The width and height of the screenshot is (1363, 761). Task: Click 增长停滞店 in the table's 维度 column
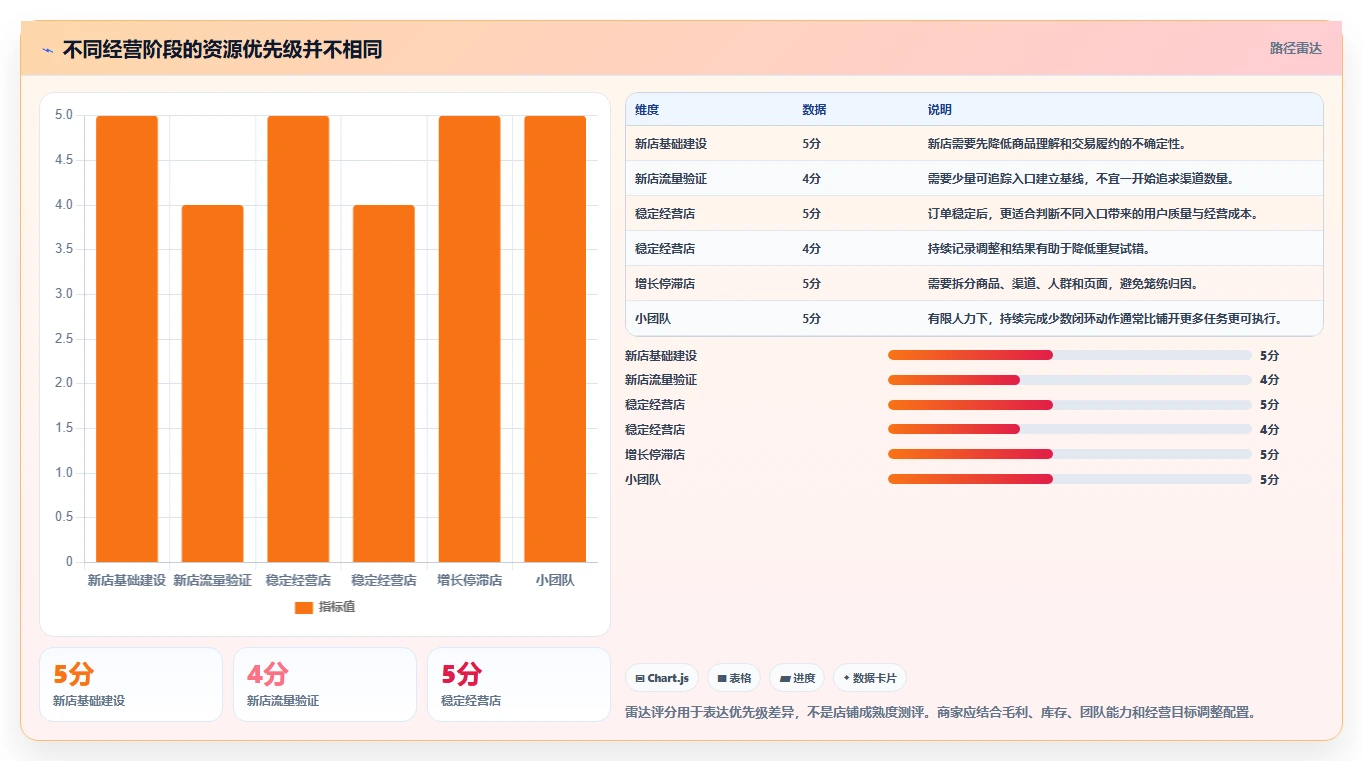click(665, 284)
